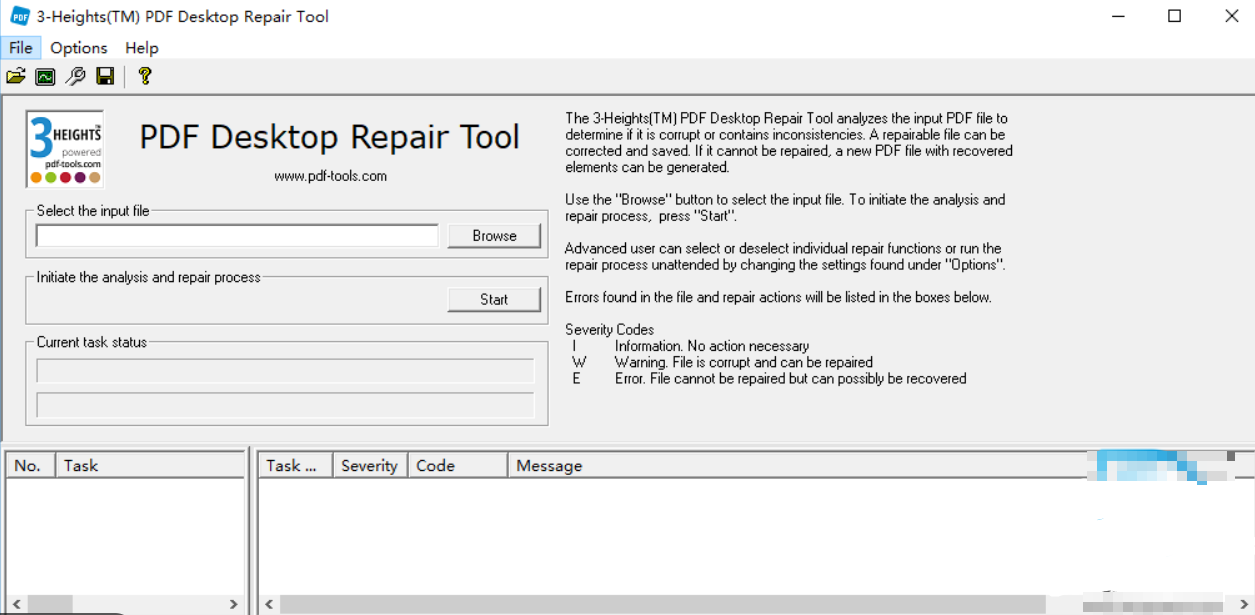Click 'Warning. File is corrupt and can be repaired'
The width and height of the screenshot is (1255, 615).
click(x=744, y=362)
